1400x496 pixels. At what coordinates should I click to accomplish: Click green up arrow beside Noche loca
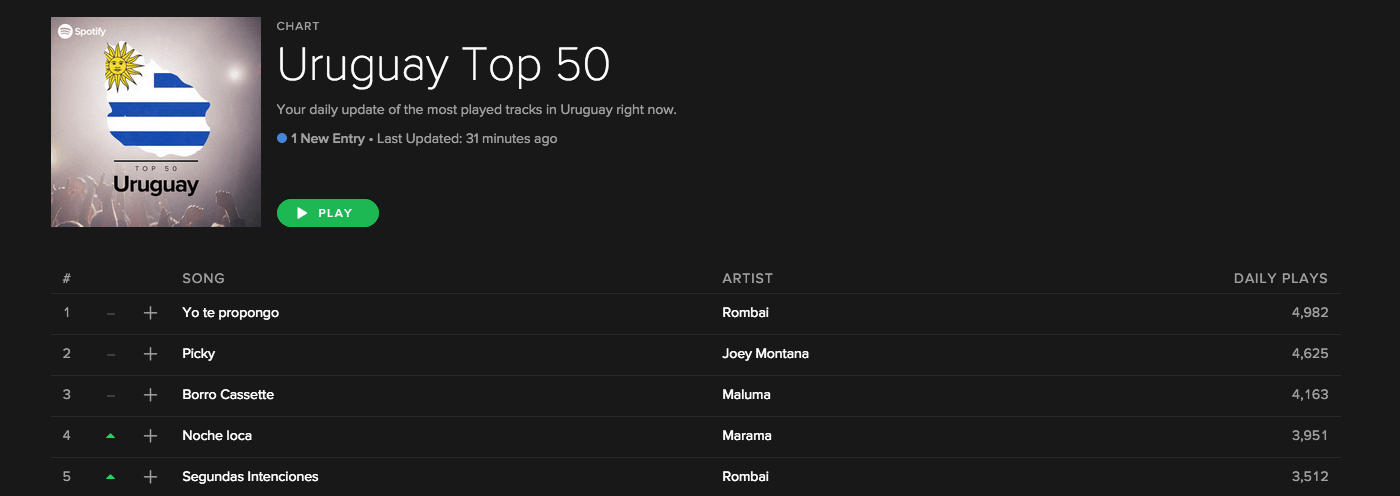tap(110, 436)
